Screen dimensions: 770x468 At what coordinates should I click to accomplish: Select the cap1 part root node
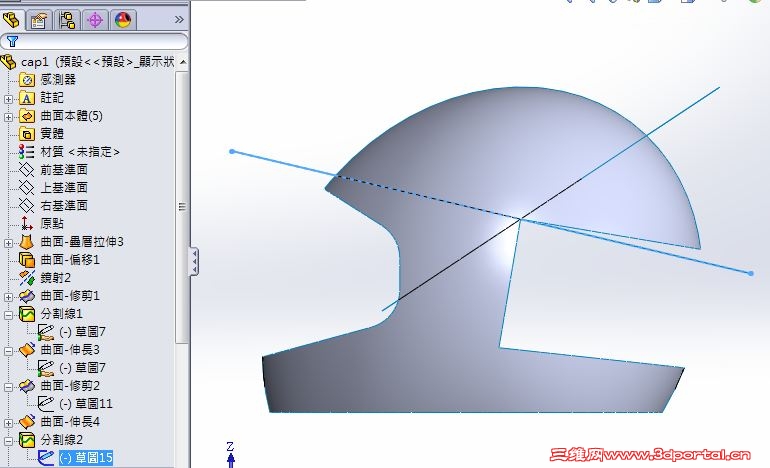pos(87,62)
